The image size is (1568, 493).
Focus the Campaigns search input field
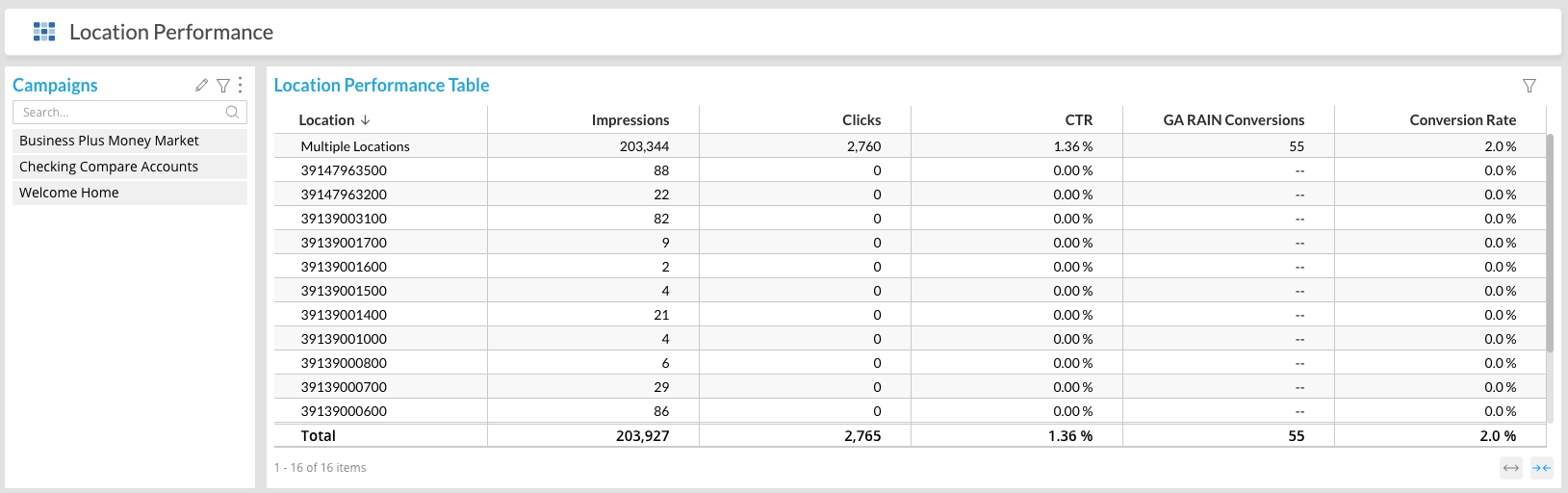tap(120, 113)
